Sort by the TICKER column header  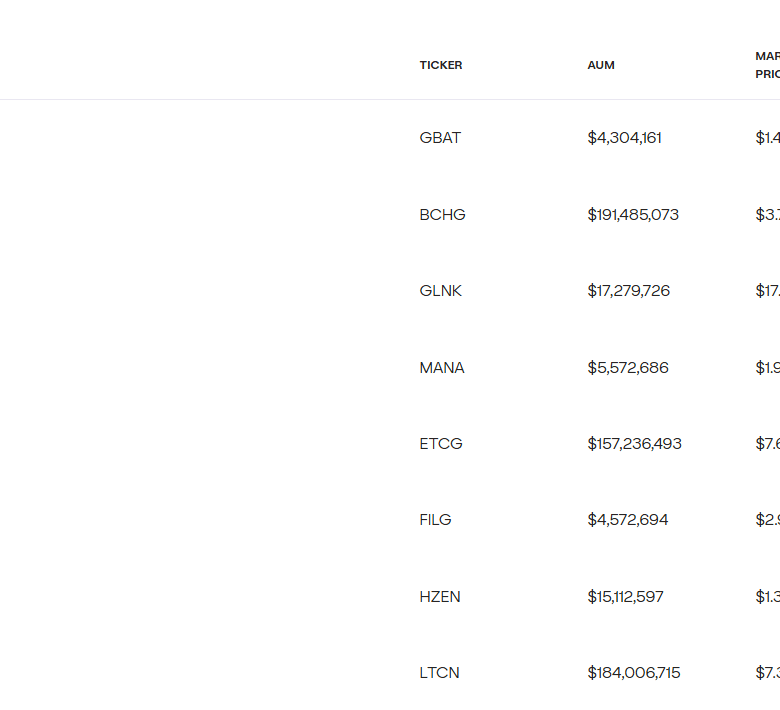pos(441,65)
